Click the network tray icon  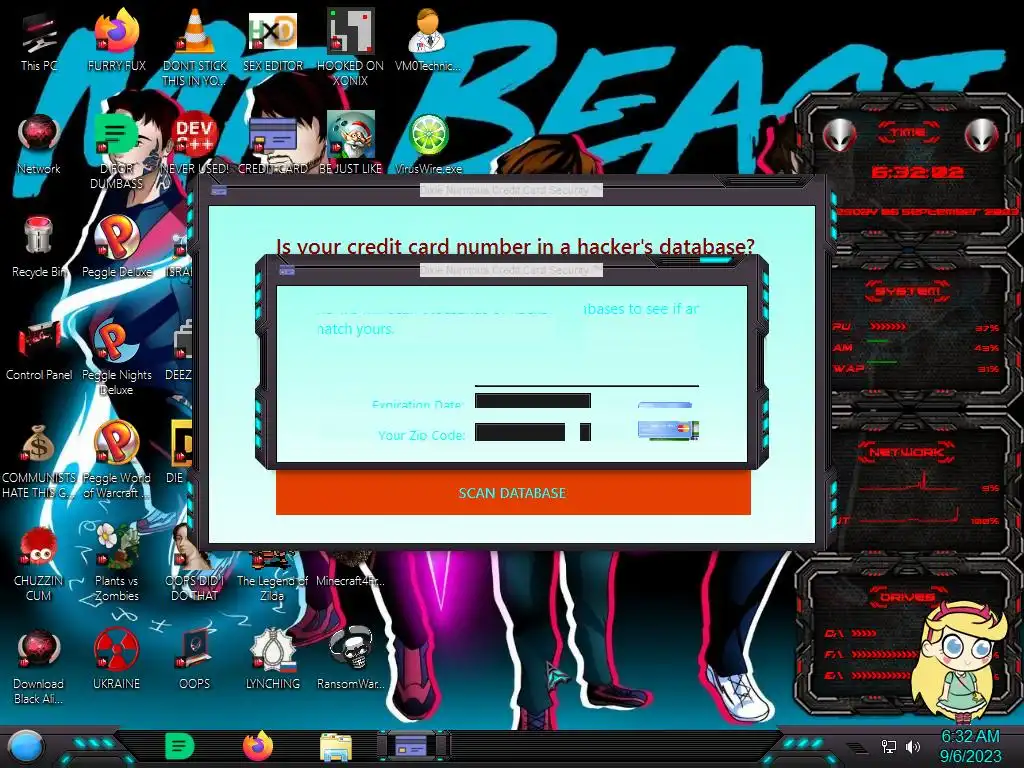click(x=888, y=746)
